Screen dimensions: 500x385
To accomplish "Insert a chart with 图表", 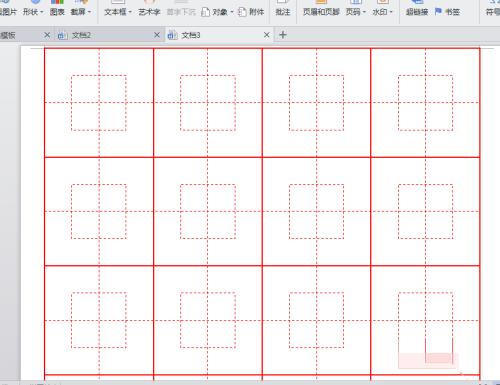I will point(57,12).
